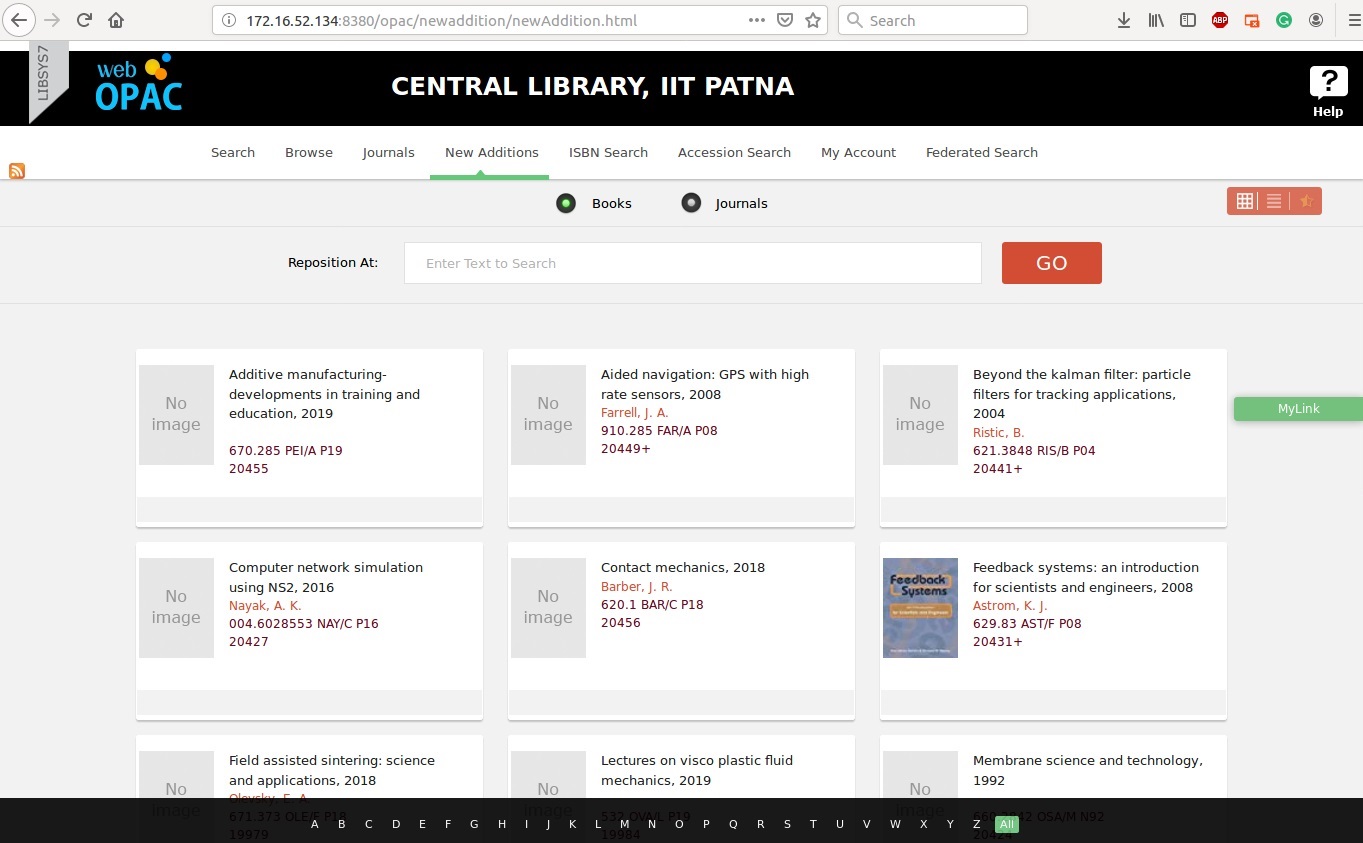Toggle the Firefox sidebar icon
Viewport: 1363px width, 843px height.
[x=1188, y=20]
